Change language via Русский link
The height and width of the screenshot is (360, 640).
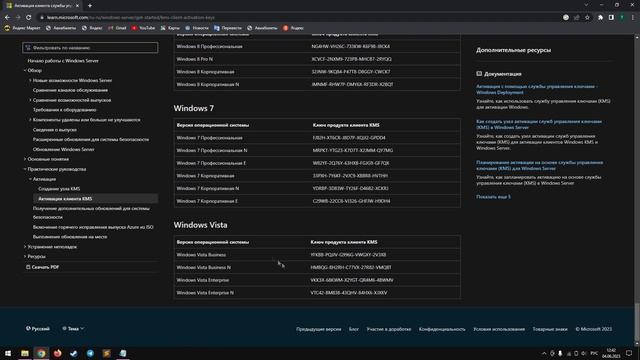[x=38, y=329]
